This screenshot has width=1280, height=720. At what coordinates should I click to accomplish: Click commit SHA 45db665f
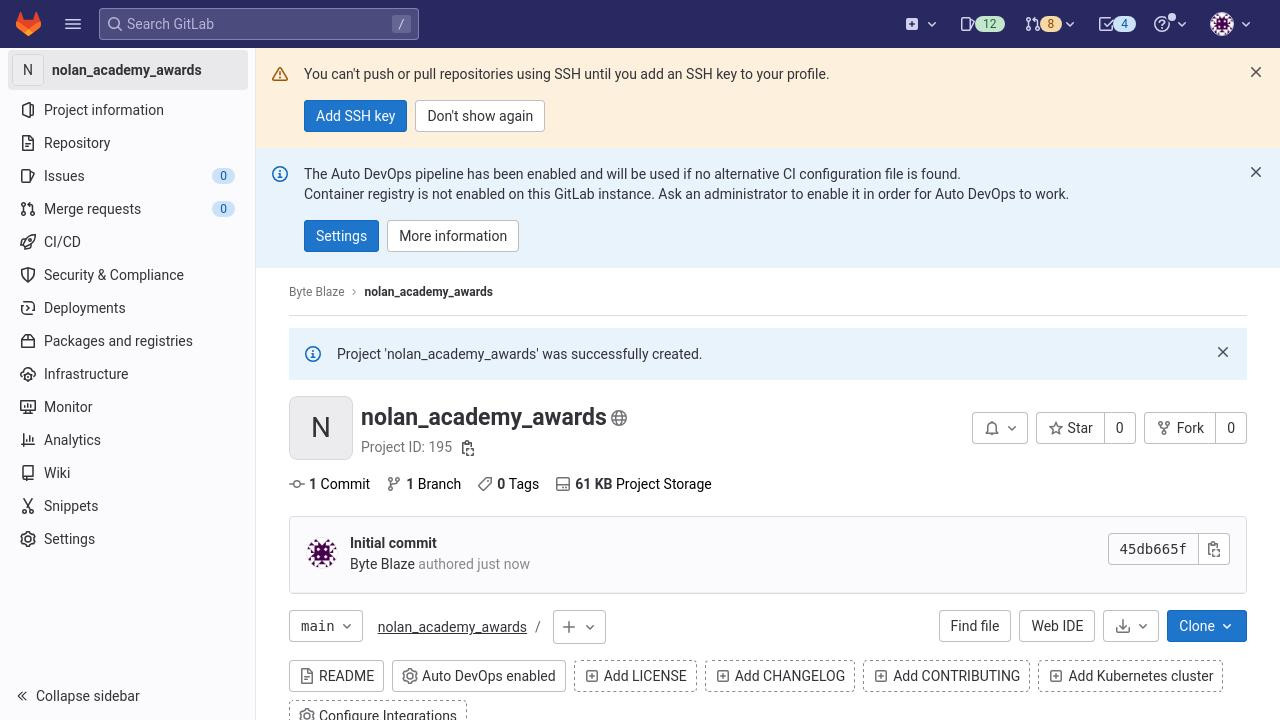1153,549
